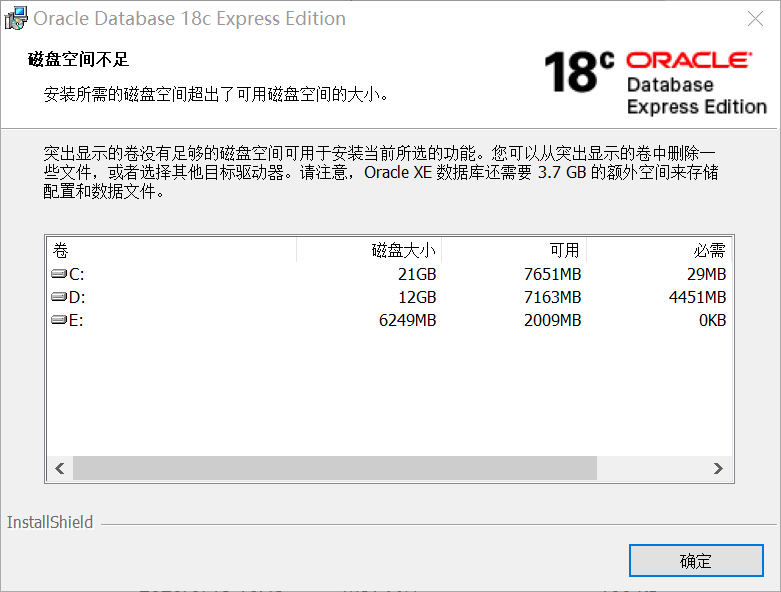781x592 pixels.
Task: Click the Oracle 18c logo
Action: pos(655,83)
